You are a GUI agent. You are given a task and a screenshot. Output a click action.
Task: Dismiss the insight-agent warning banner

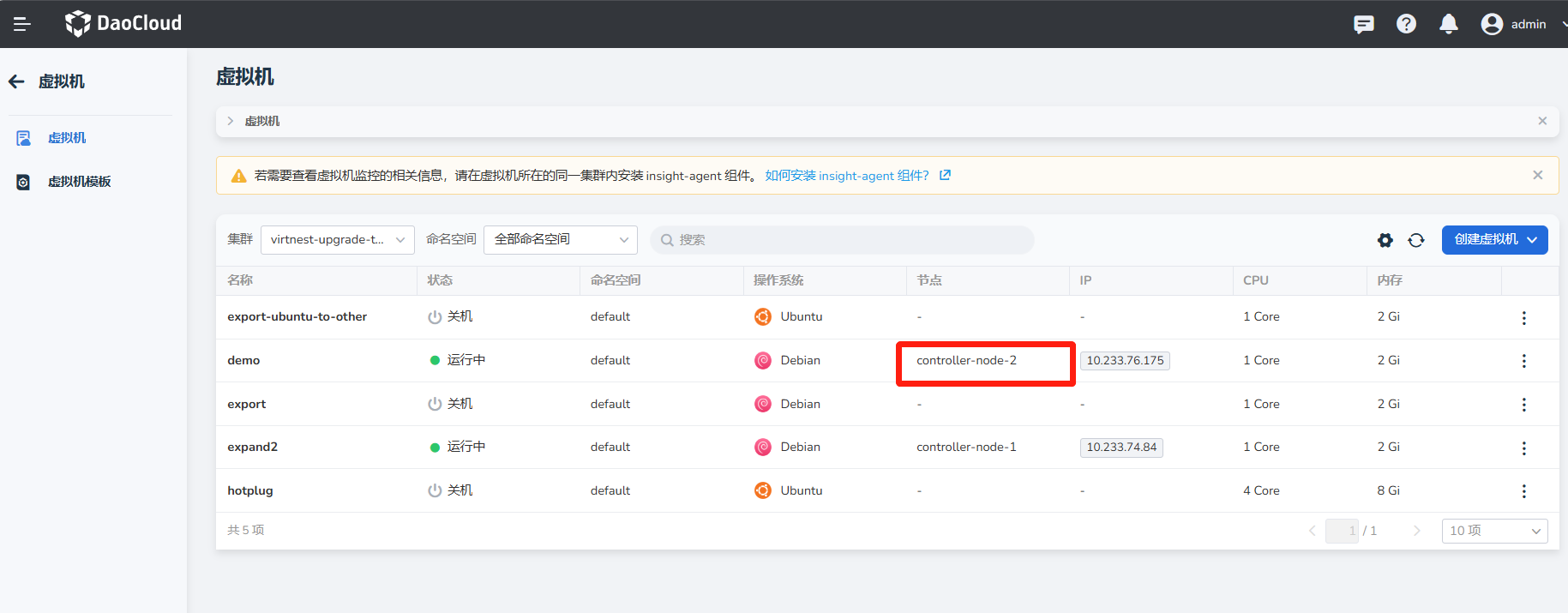(1537, 175)
